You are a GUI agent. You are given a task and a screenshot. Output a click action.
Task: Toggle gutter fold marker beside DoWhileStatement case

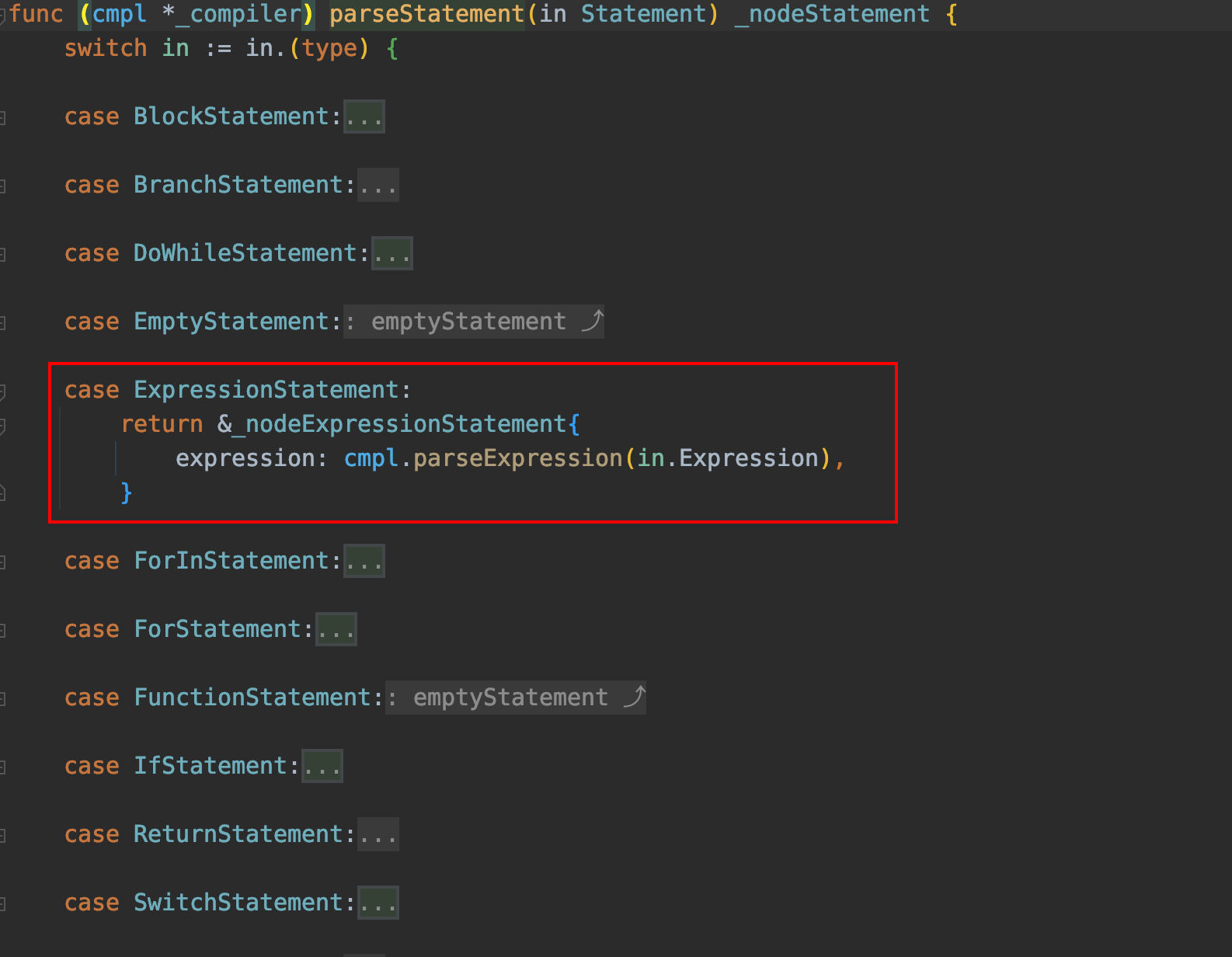[2, 255]
